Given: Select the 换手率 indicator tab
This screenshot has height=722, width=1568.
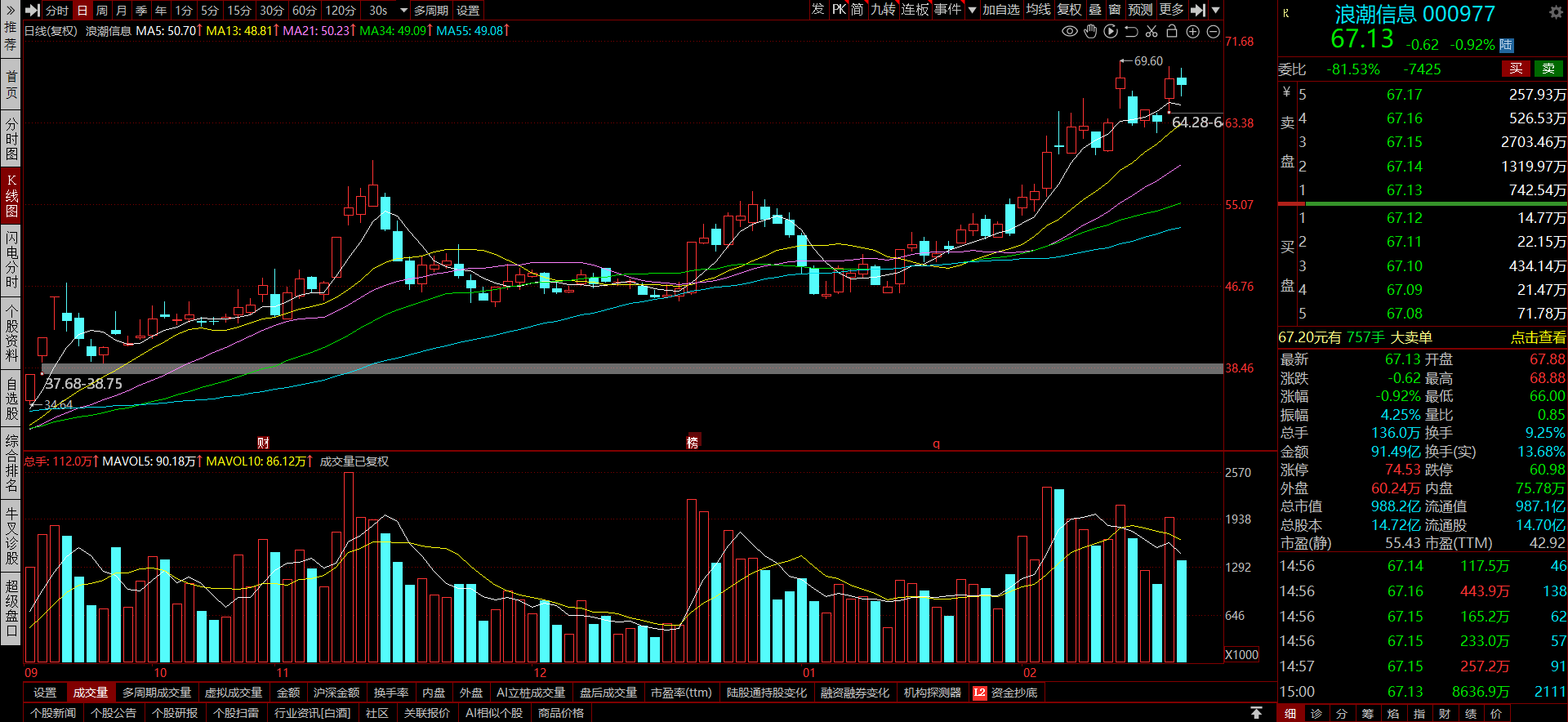Looking at the screenshot, I should pyautogui.click(x=391, y=693).
